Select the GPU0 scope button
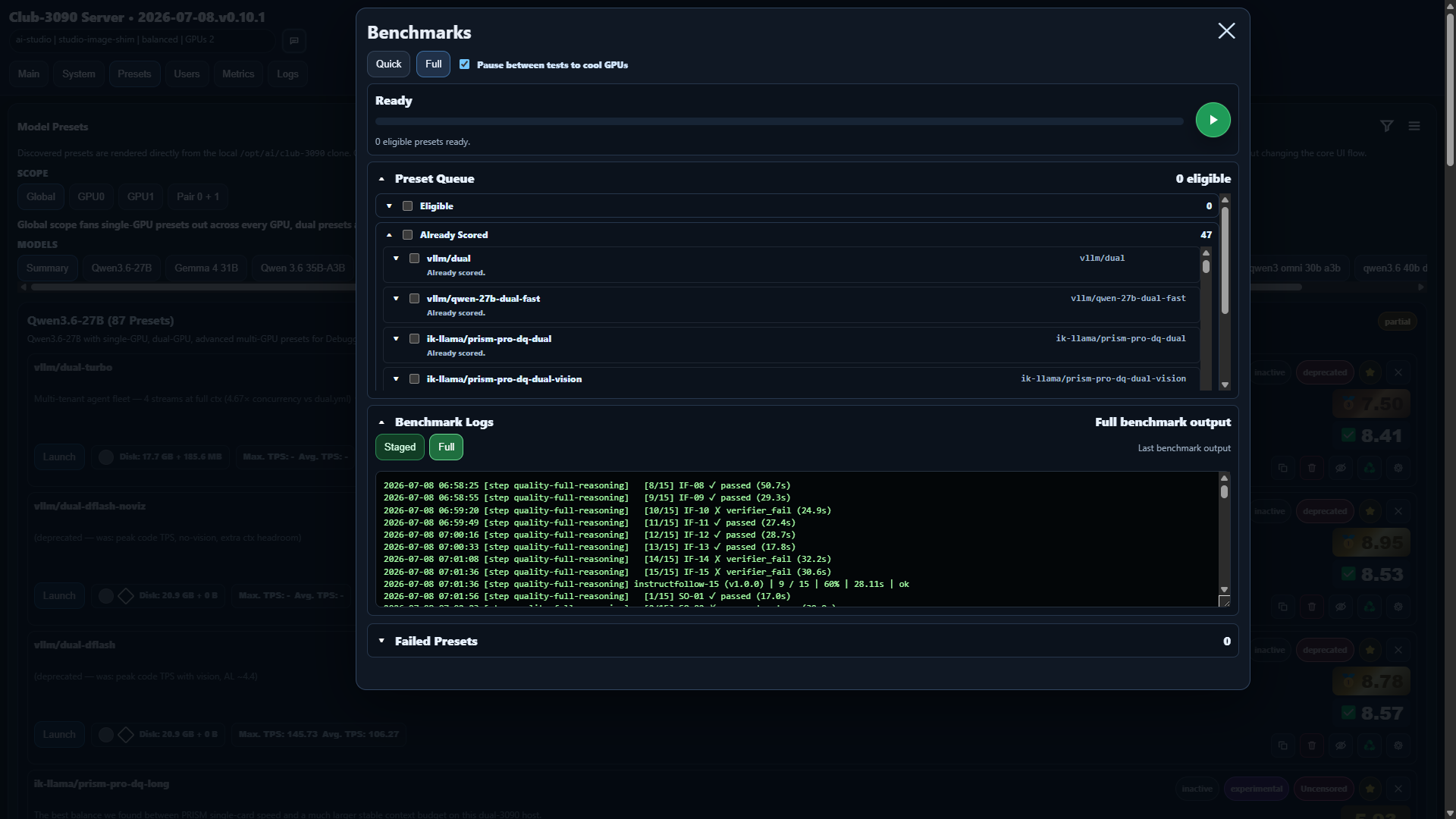1456x819 pixels. point(91,197)
